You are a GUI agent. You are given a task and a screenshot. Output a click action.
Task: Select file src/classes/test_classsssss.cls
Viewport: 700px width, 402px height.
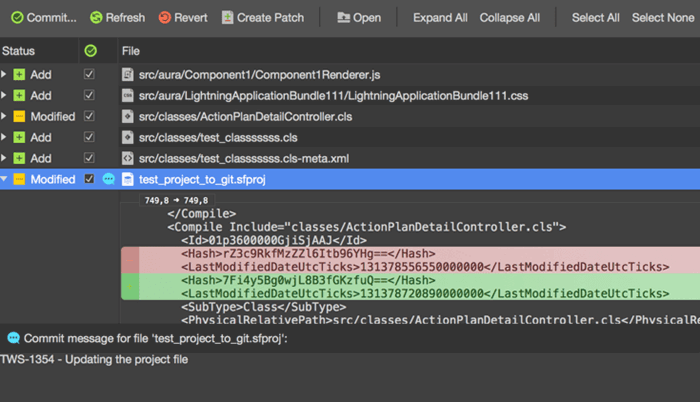(x=218, y=138)
